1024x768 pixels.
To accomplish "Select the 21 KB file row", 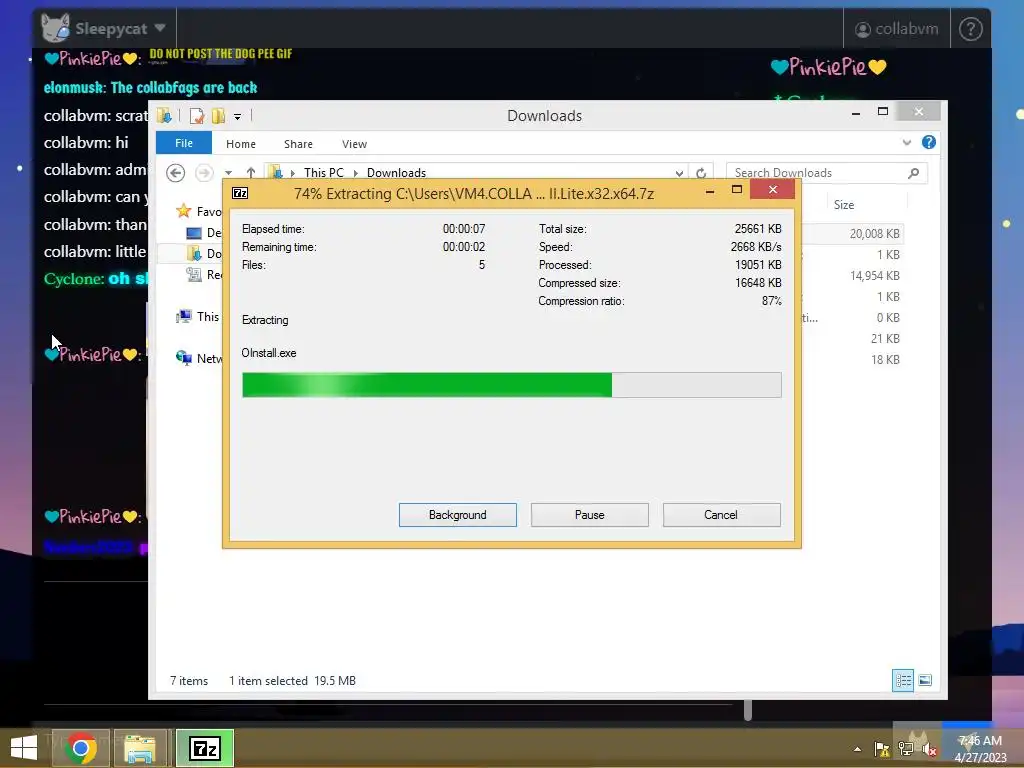I will coord(852,338).
